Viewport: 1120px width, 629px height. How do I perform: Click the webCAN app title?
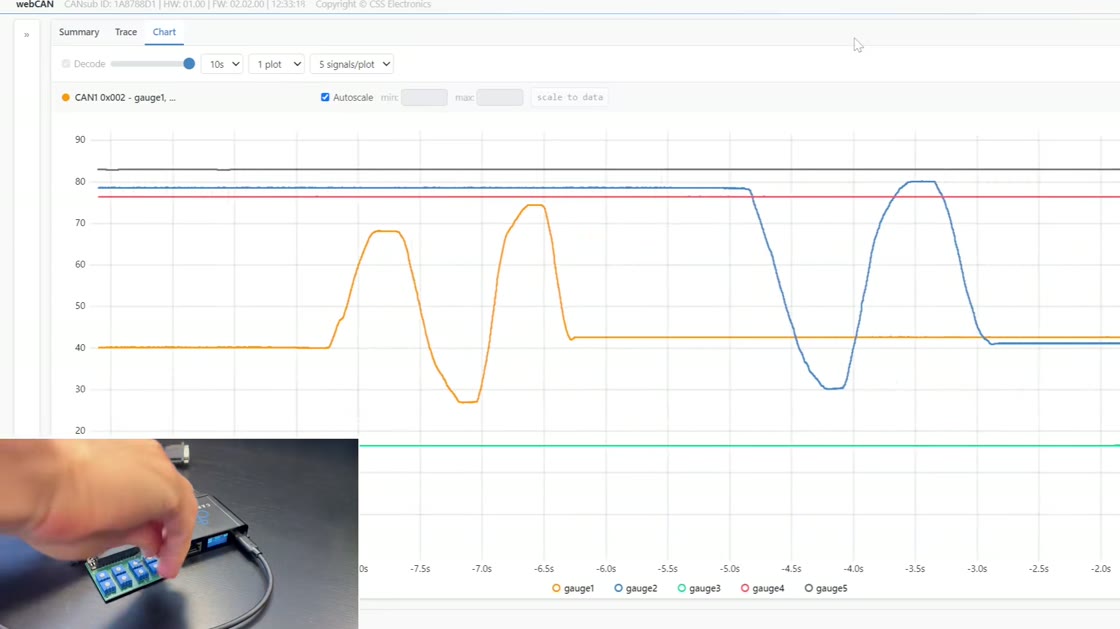[x=35, y=4]
